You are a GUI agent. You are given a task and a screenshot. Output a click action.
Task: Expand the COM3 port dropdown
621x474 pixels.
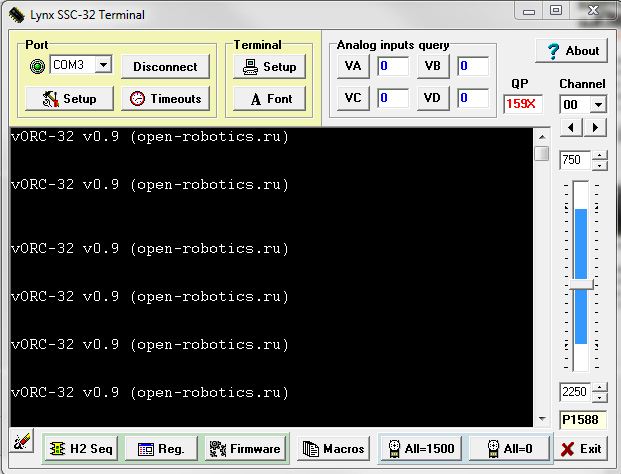(103, 66)
